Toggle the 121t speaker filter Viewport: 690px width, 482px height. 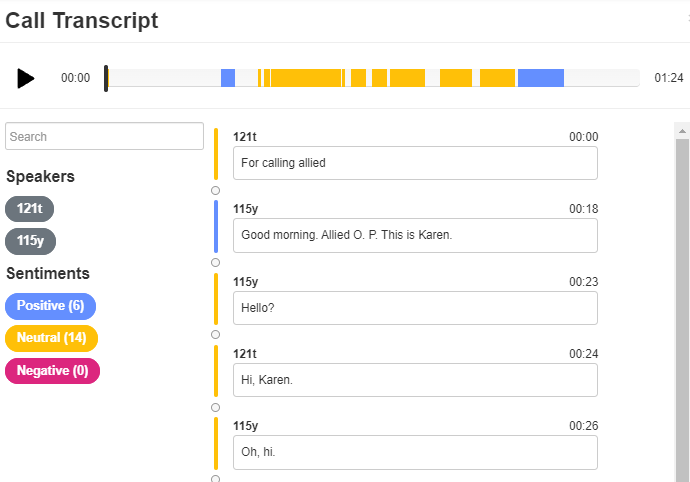29,209
